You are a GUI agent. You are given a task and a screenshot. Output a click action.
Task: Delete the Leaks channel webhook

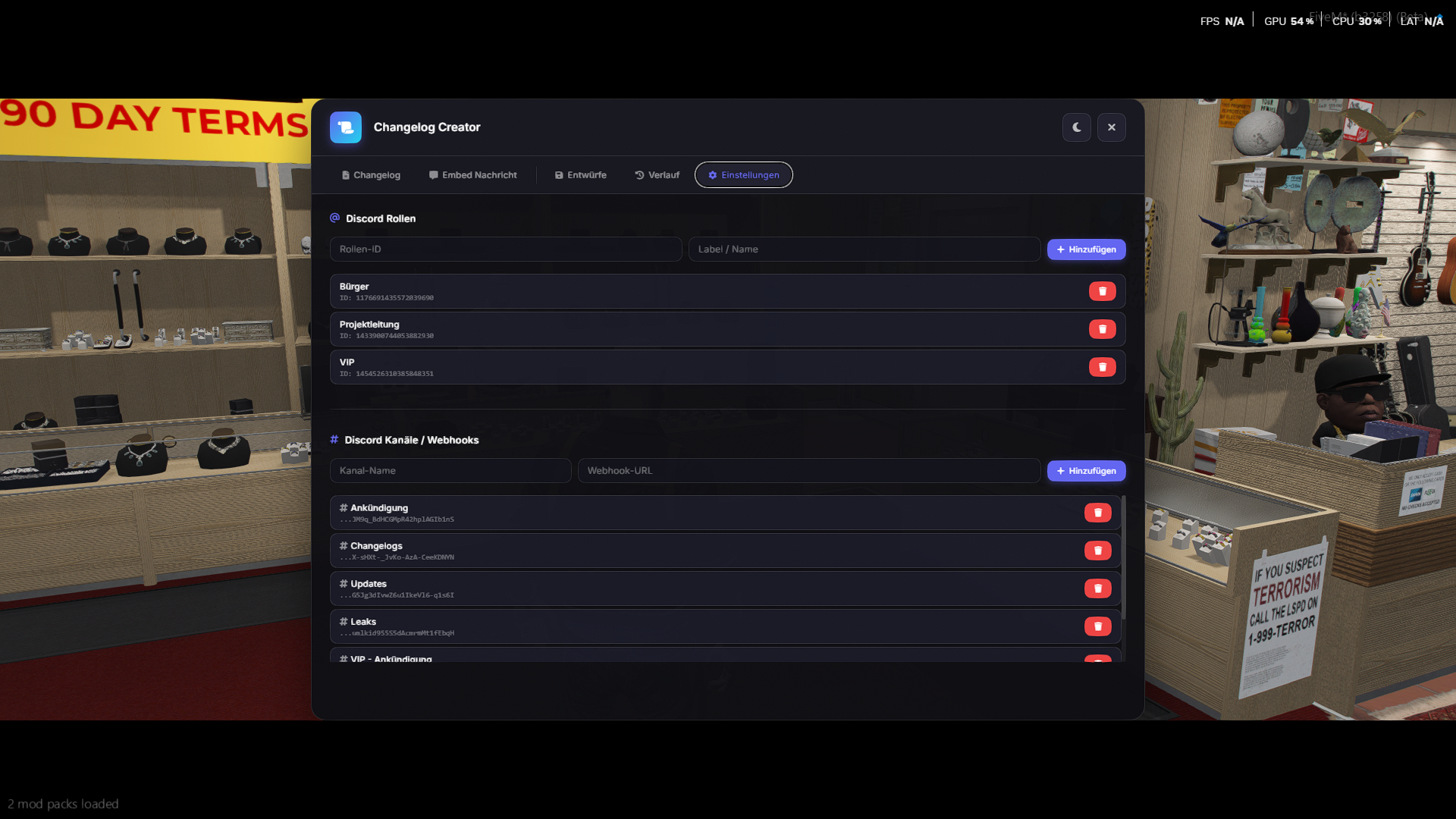tap(1098, 626)
